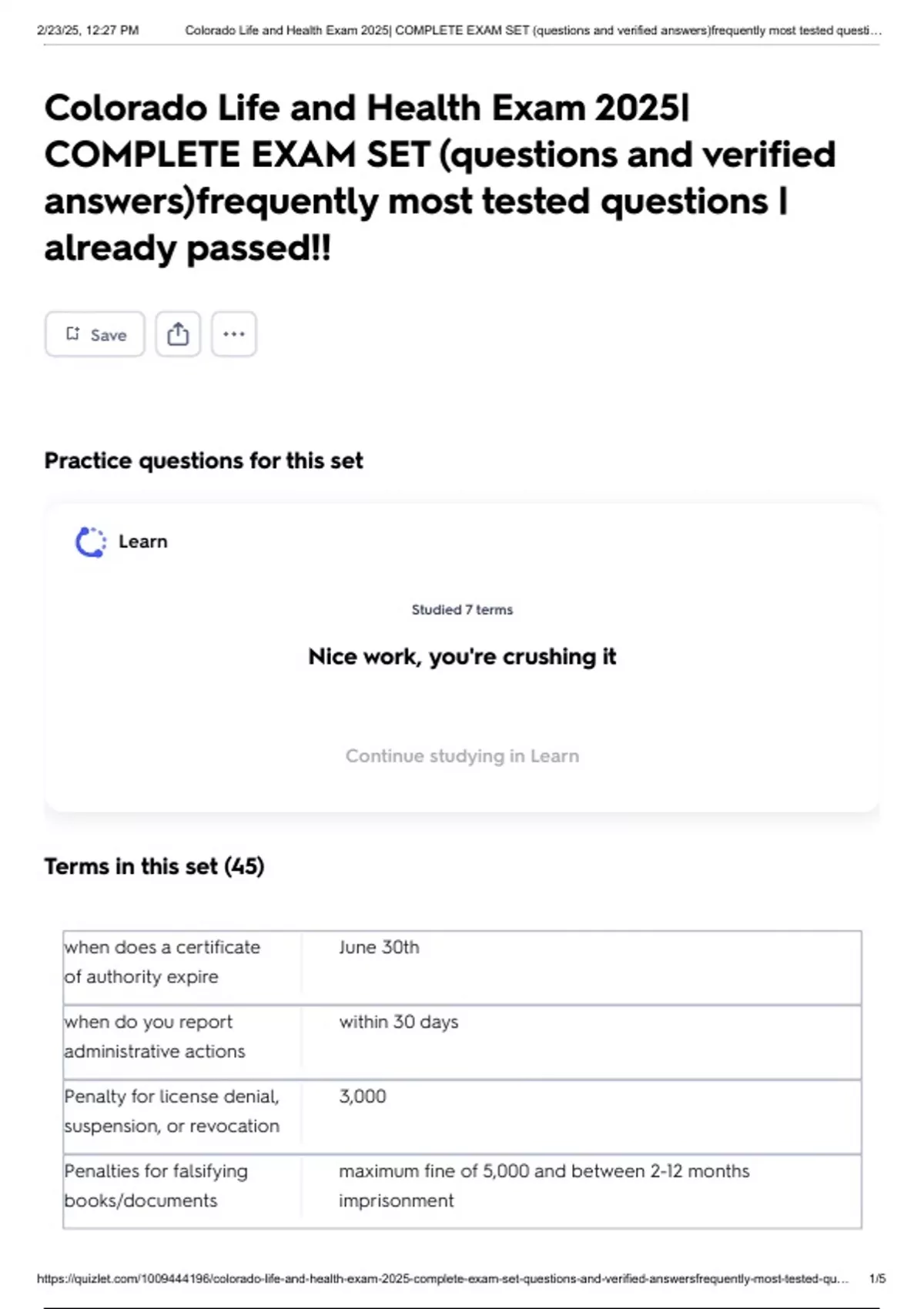Image resolution: width=924 pixels, height=1309 pixels.
Task: Click the Terms in this set (45) heading
Action: [x=154, y=867]
